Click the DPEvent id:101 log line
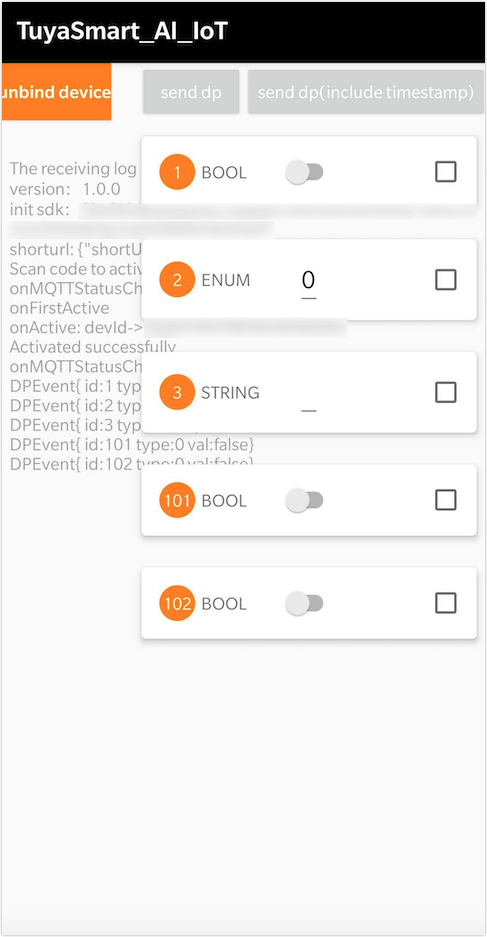Viewport: 487px width, 937px height. point(133,445)
